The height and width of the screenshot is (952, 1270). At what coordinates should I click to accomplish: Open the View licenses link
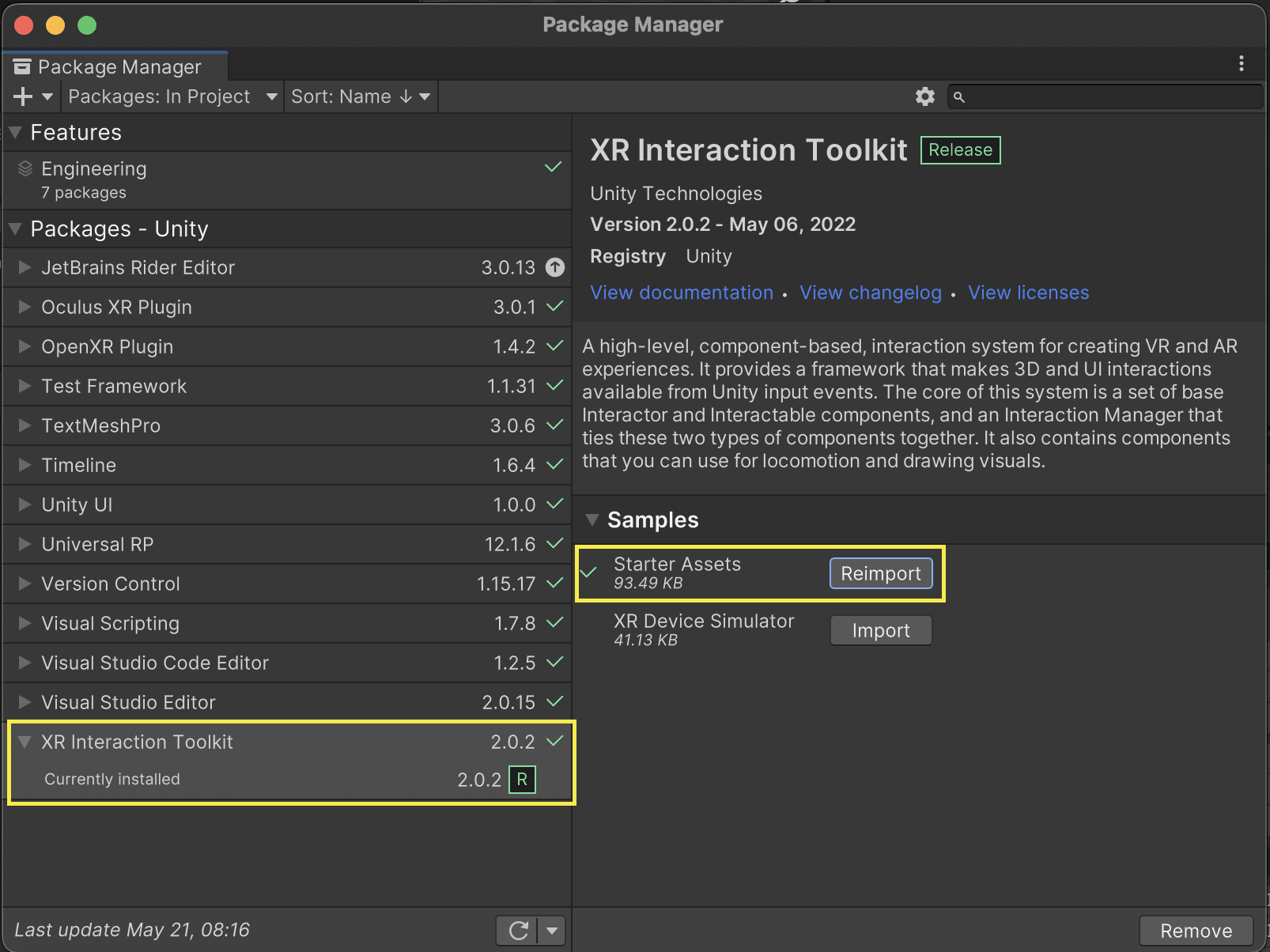pyautogui.click(x=1028, y=293)
